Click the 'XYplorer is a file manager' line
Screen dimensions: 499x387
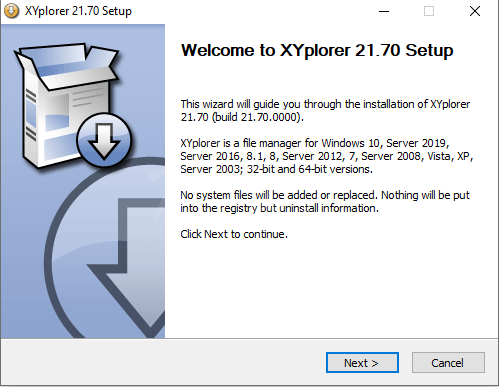click(x=315, y=143)
